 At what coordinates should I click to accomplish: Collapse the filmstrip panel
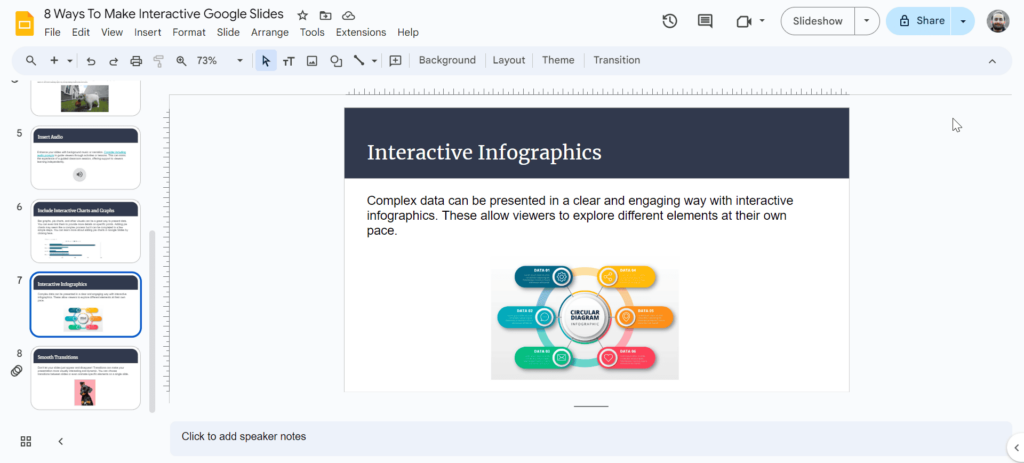[x=60, y=441]
